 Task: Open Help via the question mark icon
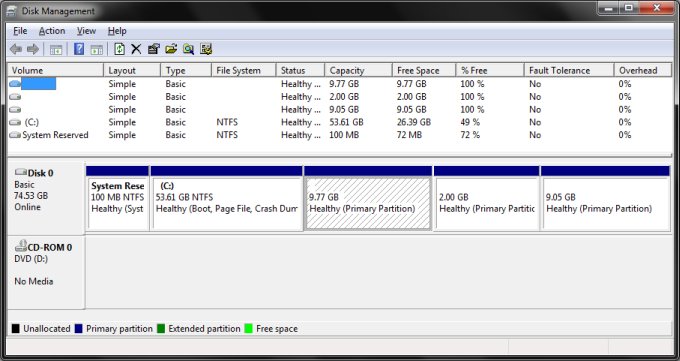click(x=79, y=49)
